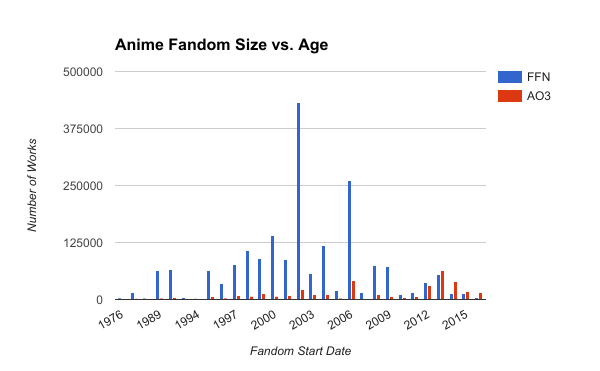The width and height of the screenshot is (600, 371).
Task: Click the 500000 y-axis label
Action: tap(83, 72)
